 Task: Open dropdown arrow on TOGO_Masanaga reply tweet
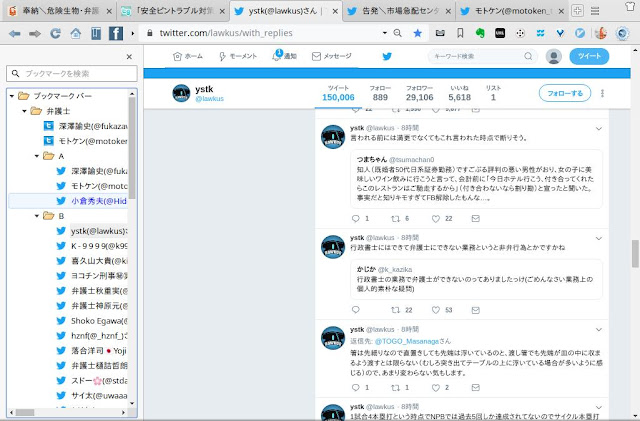[598, 330]
